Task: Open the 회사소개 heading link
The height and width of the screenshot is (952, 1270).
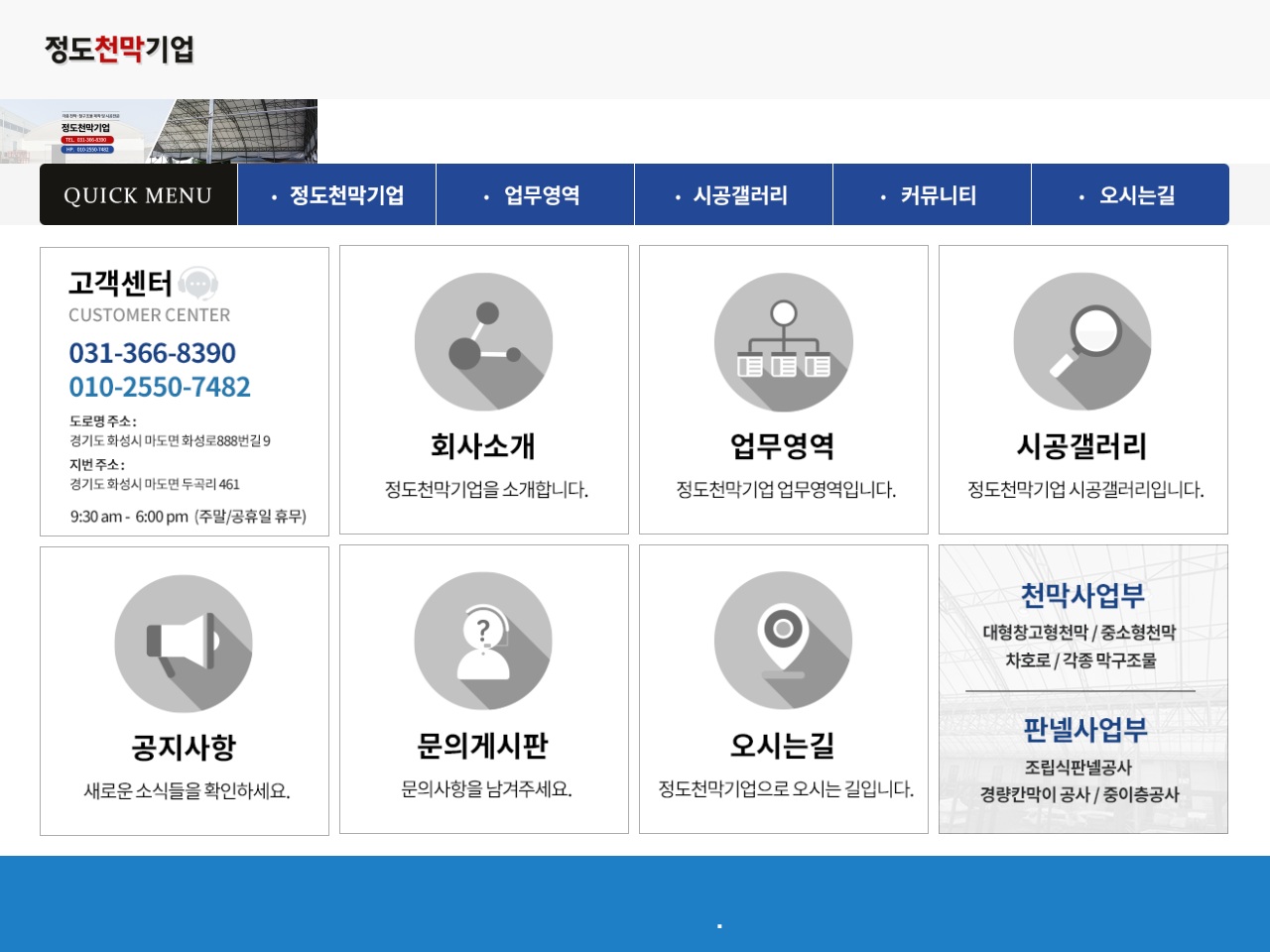Action: pos(483,446)
